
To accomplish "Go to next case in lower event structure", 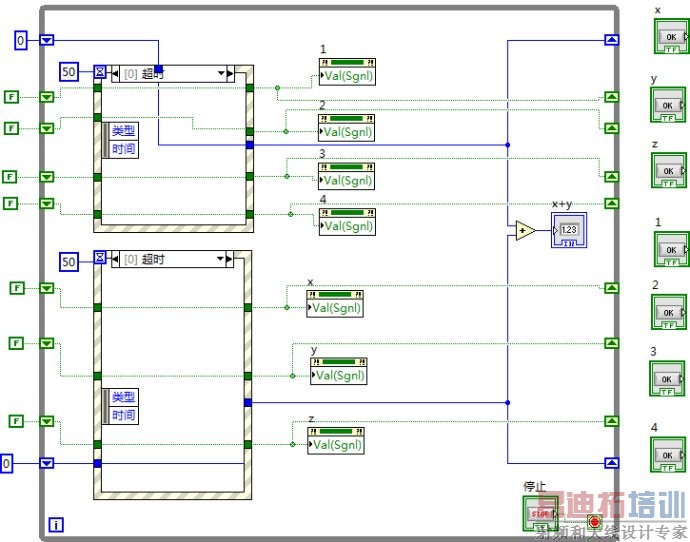I will click(229, 259).
